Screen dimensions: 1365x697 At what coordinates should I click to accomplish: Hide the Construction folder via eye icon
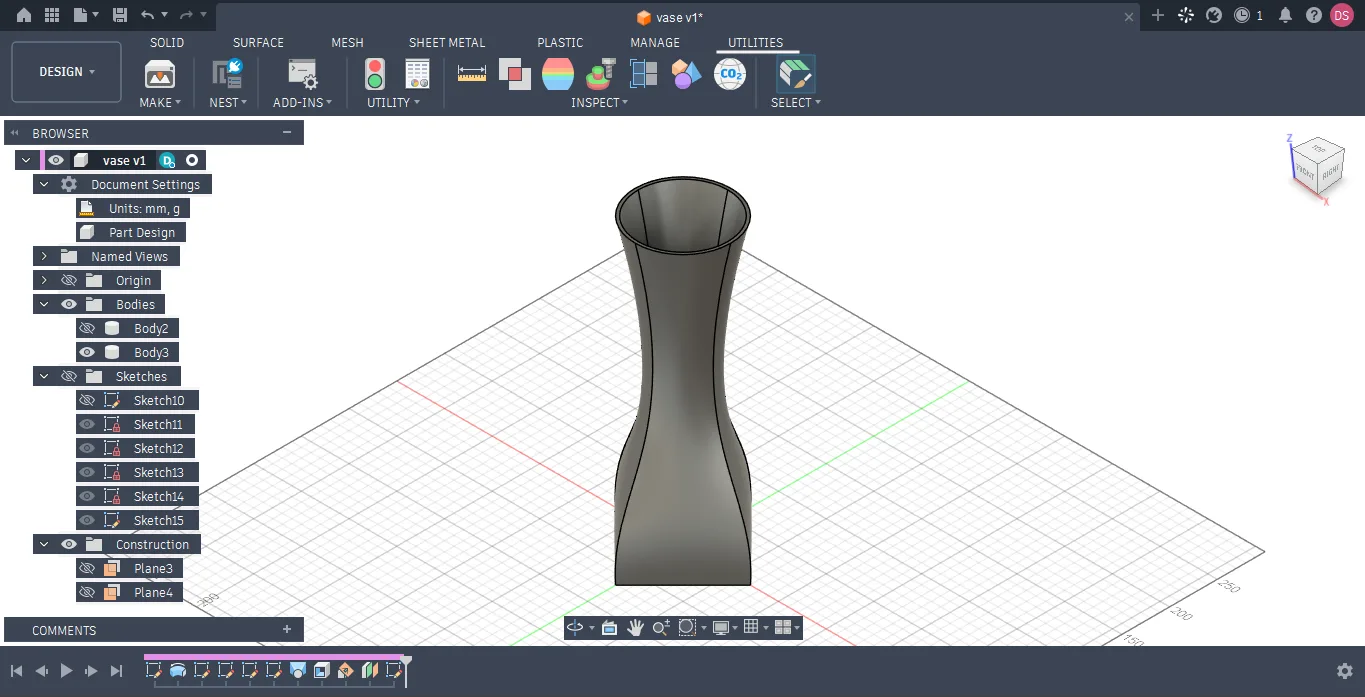click(x=69, y=544)
